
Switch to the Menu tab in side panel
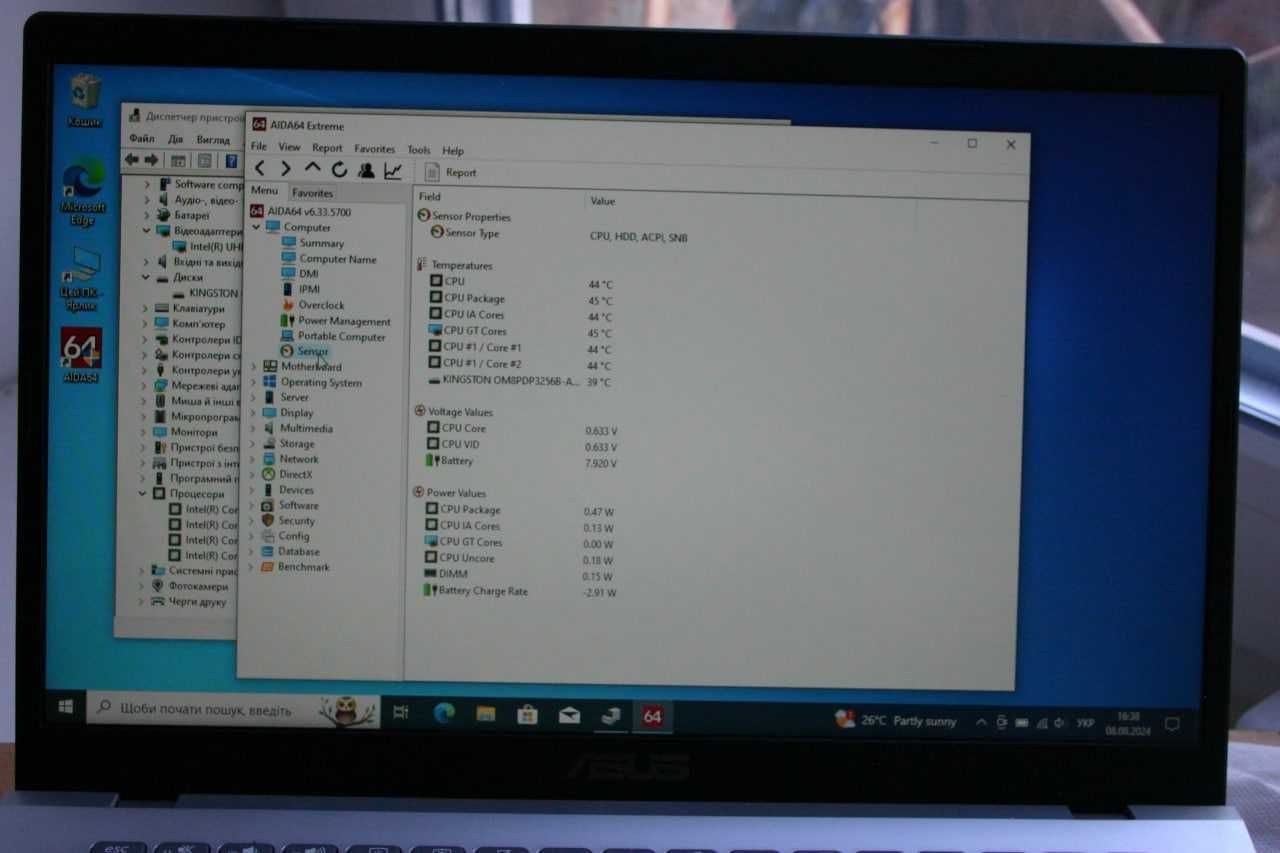265,191
